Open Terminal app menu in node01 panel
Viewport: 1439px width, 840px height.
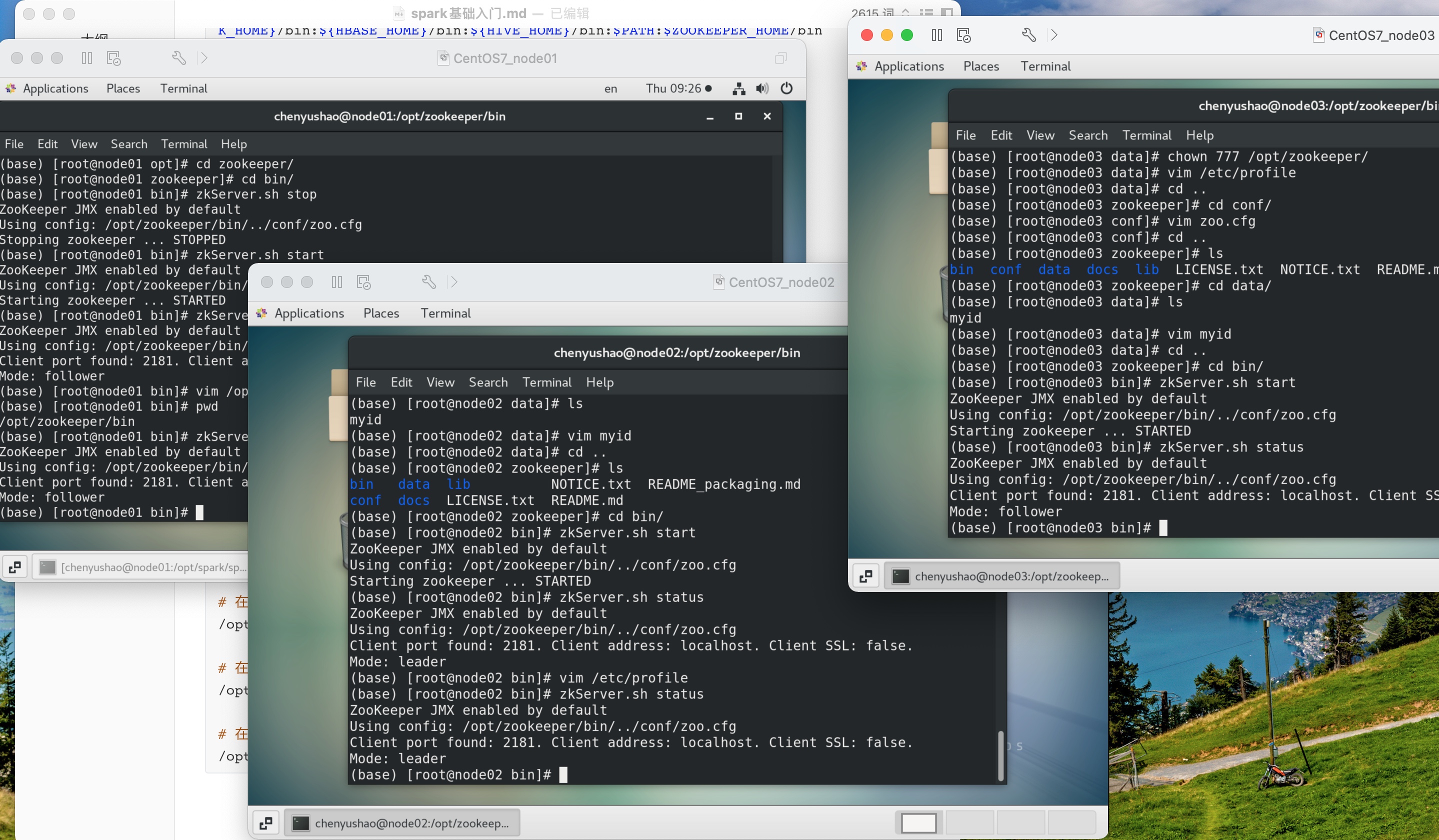tap(184, 88)
